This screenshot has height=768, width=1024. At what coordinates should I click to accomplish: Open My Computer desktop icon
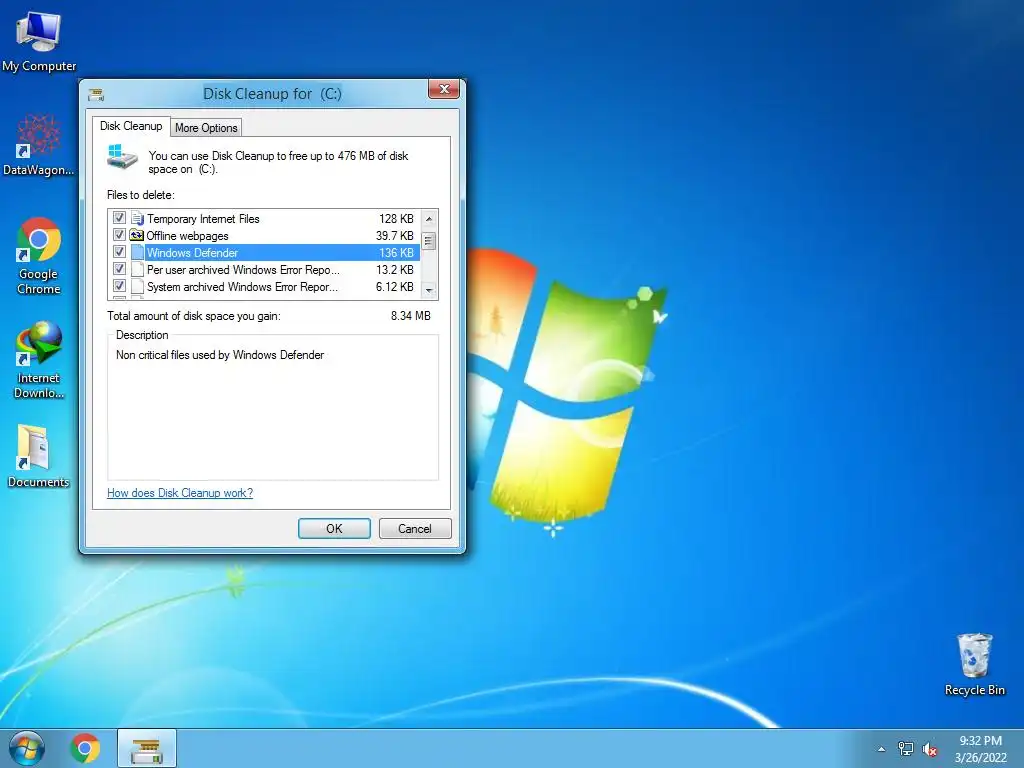pos(39,42)
